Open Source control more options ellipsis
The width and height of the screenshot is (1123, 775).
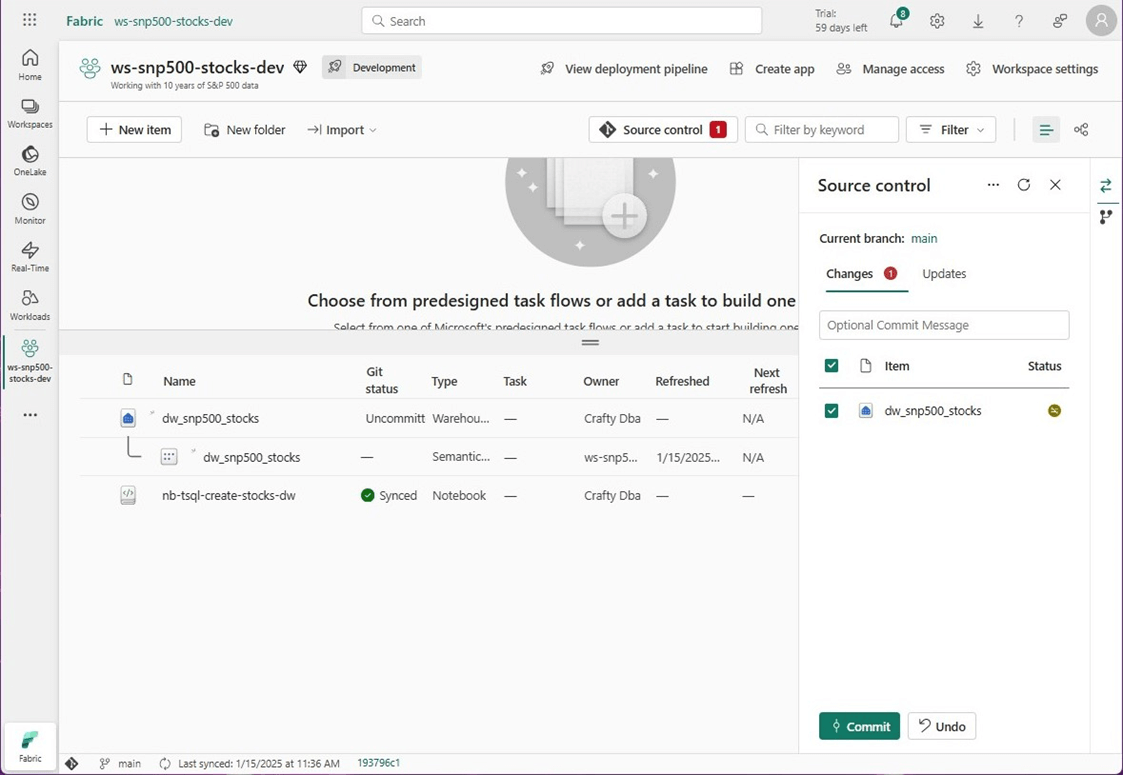[x=993, y=185]
